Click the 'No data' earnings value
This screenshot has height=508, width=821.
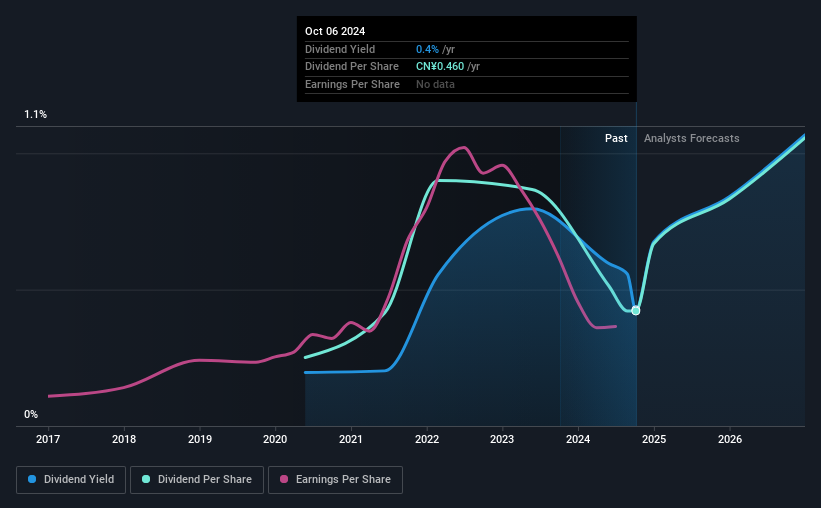click(435, 84)
